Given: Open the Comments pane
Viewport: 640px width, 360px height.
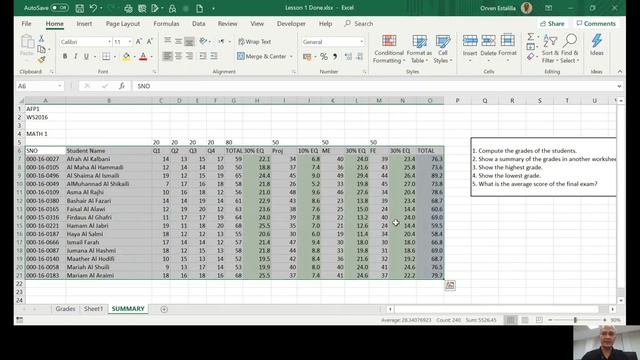Looking at the screenshot, I should (x=596, y=24).
